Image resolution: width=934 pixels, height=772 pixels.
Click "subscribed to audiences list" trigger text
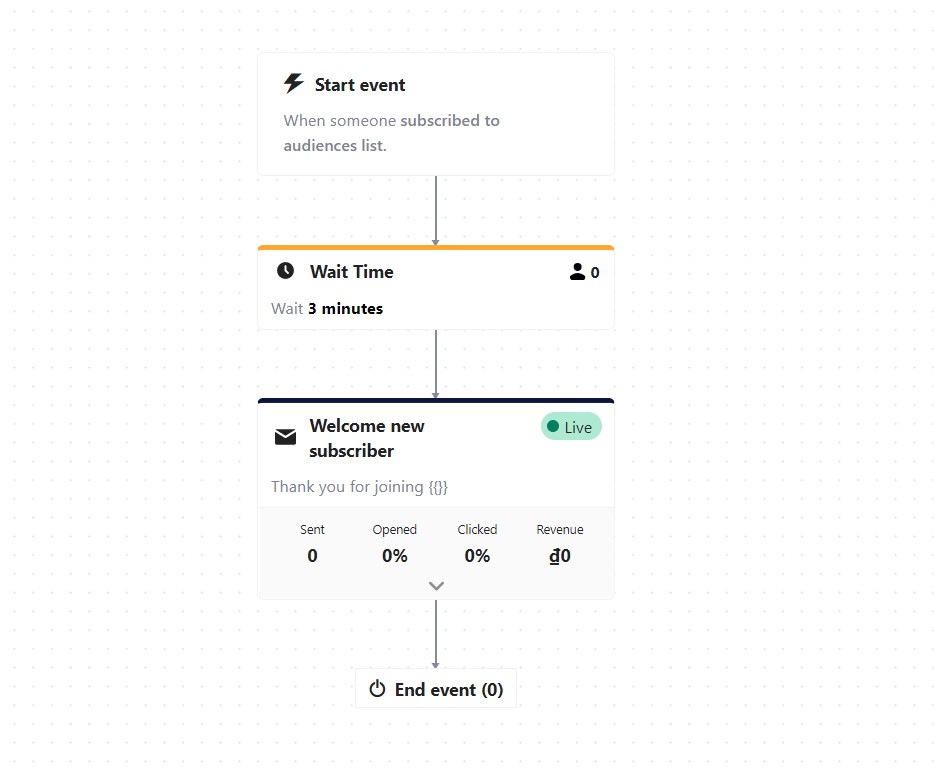[x=391, y=133]
